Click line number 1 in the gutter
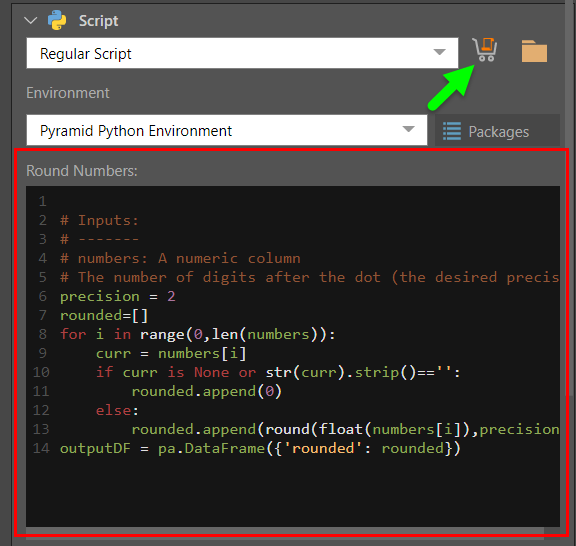 pos(43,201)
